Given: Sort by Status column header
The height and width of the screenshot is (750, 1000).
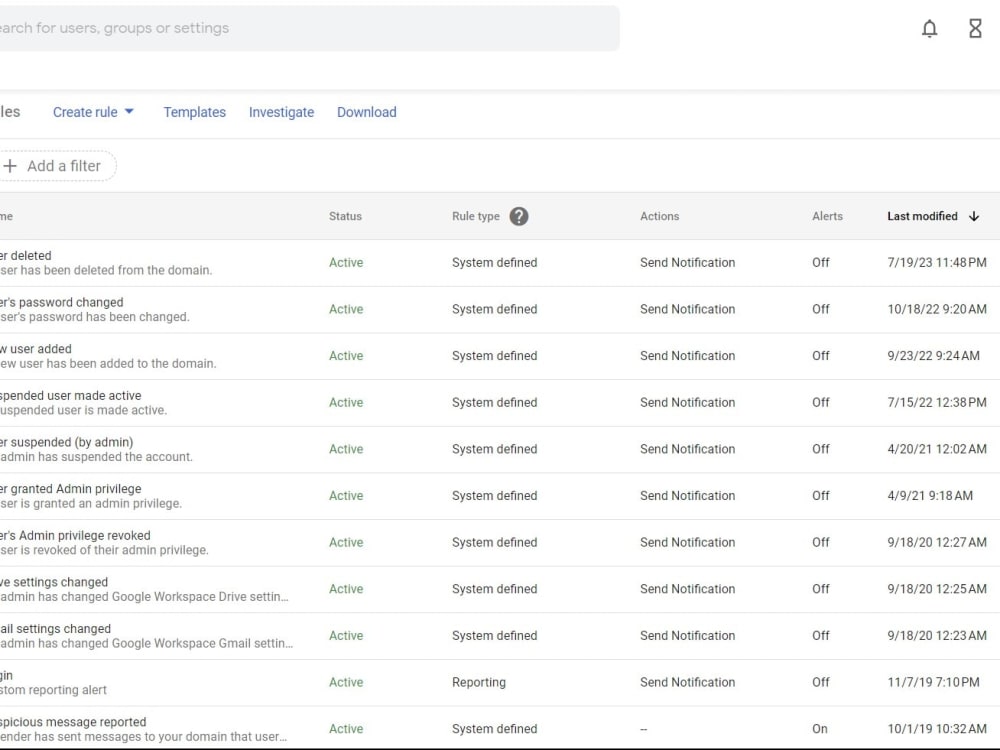Looking at the screenshot, I should tap(345, 216).
